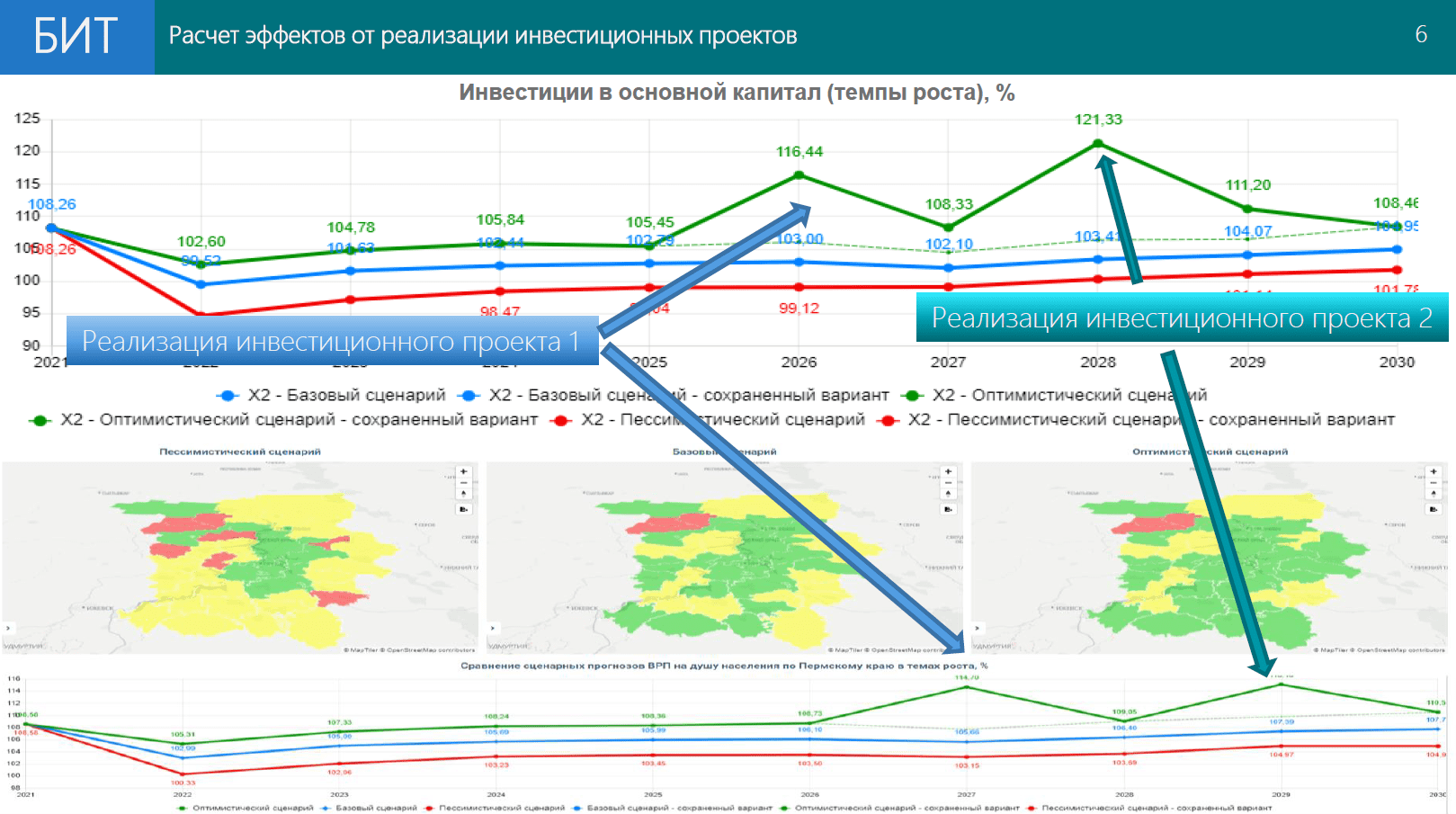Click the green ВРП chart peak at 2029
The image size is (1456, 814).
(x=1282, y=684)
